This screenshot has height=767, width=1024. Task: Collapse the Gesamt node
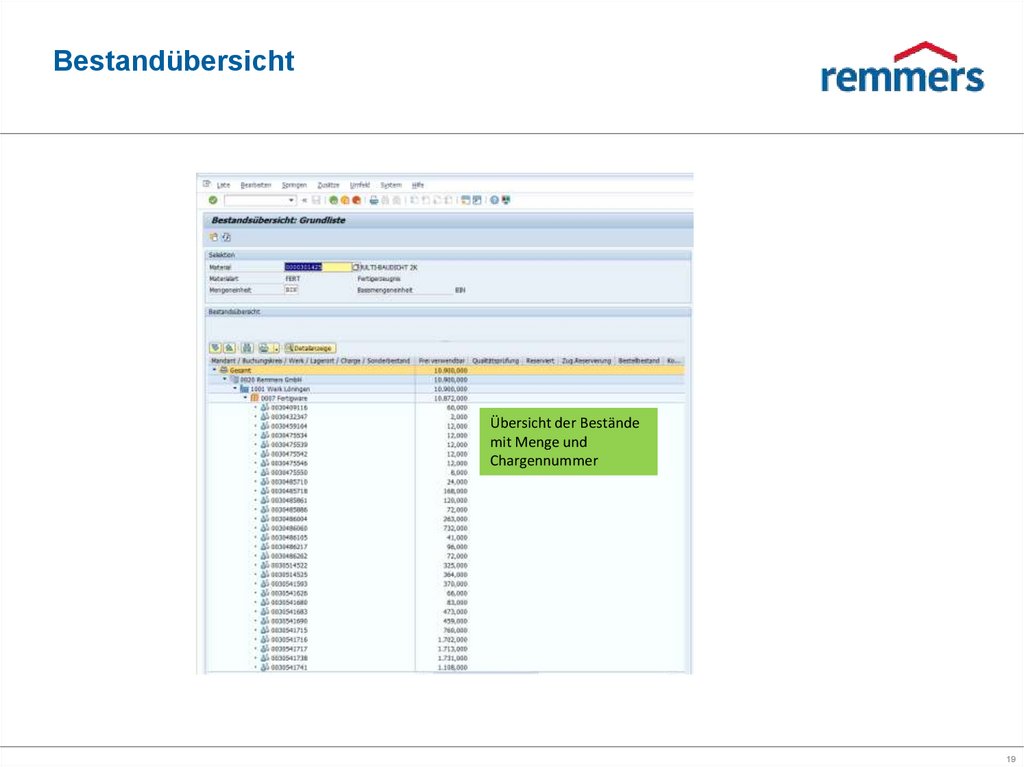pos(214,370)
